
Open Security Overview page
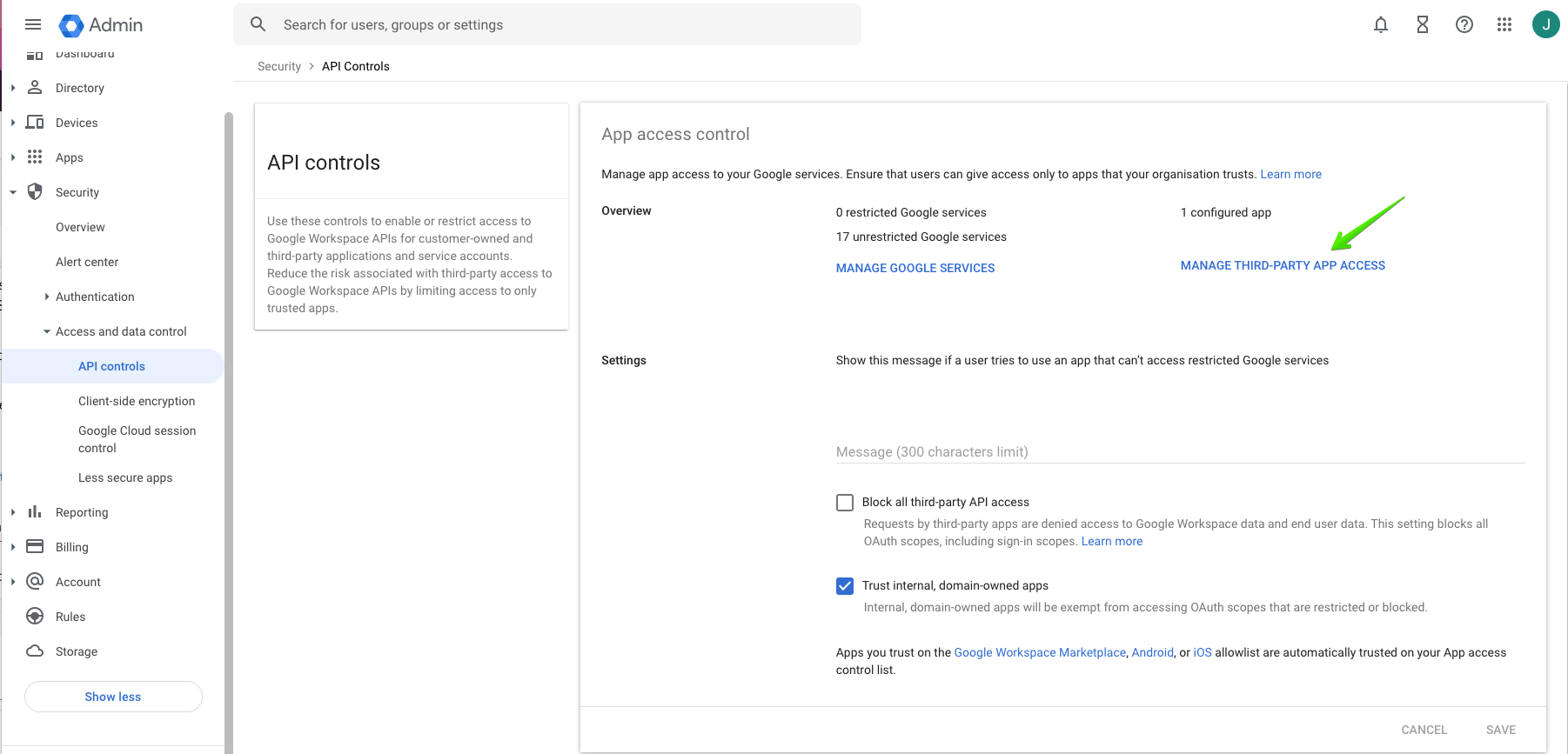point(80,227)
